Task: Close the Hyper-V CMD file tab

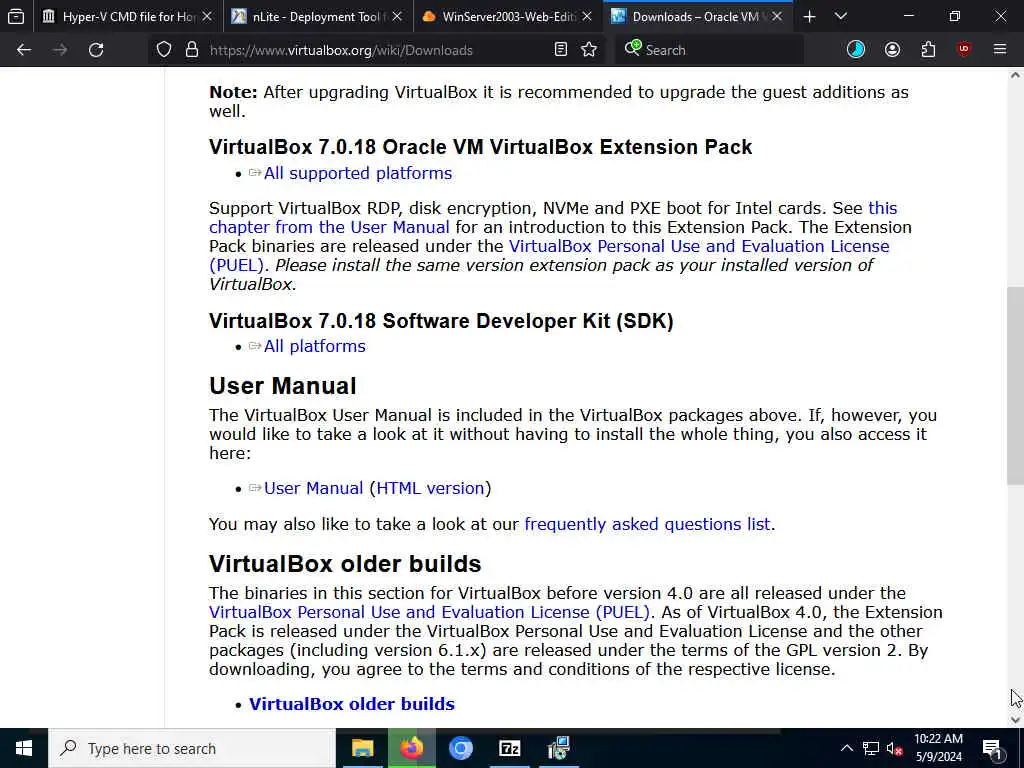Action: [207, 16]
